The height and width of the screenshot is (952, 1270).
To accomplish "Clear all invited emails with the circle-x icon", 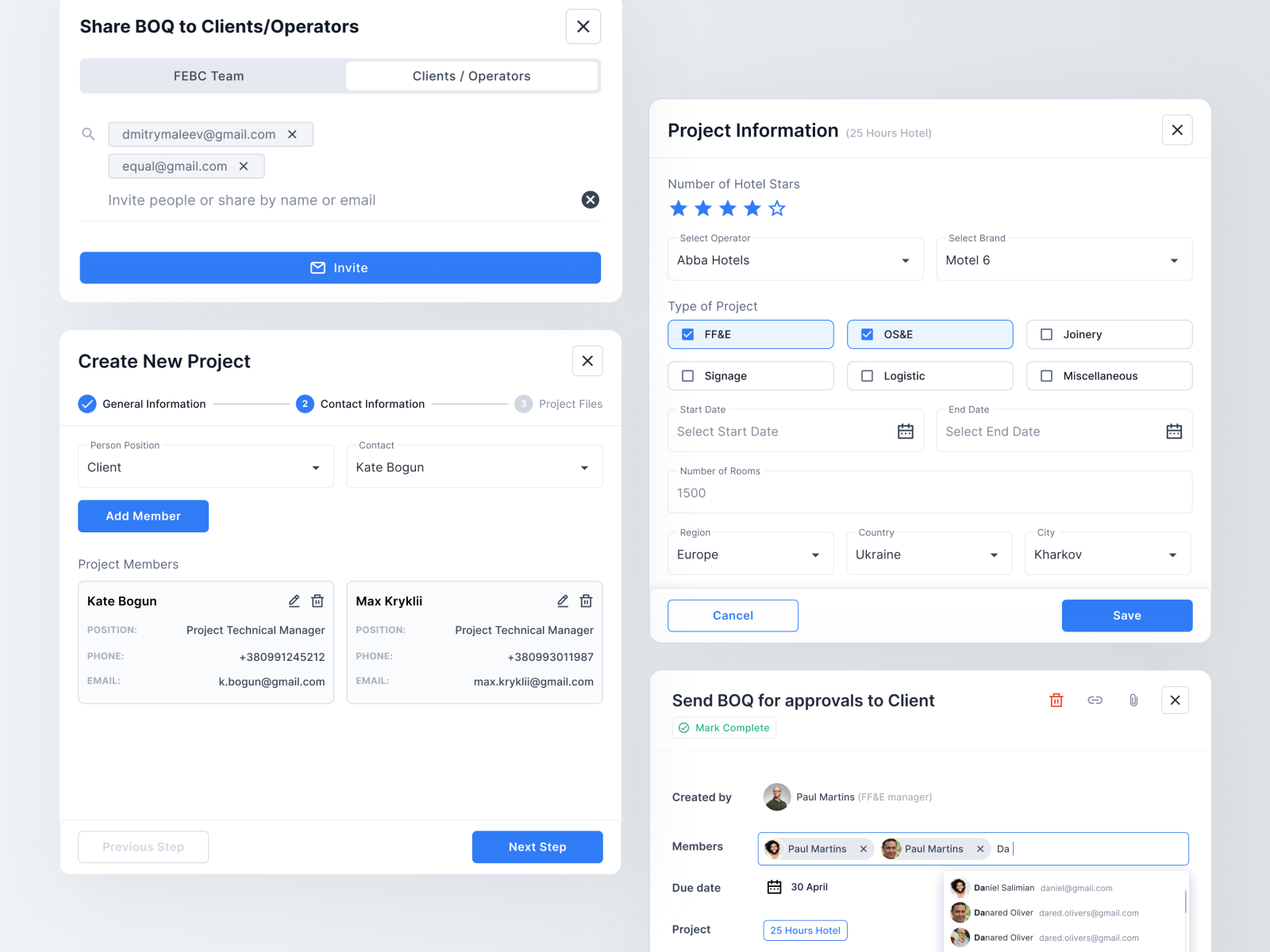I will click(x=590, y=199).
